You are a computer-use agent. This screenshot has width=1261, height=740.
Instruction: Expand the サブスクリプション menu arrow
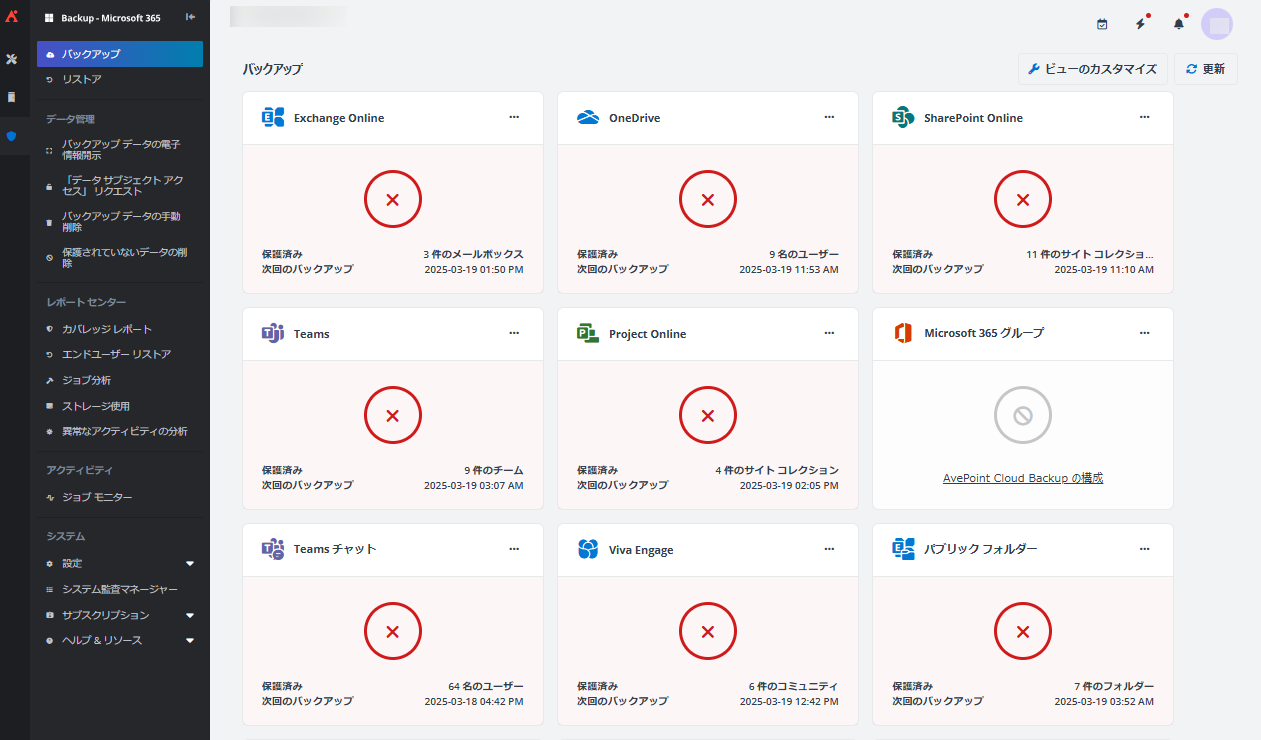[x=190, y=615]
